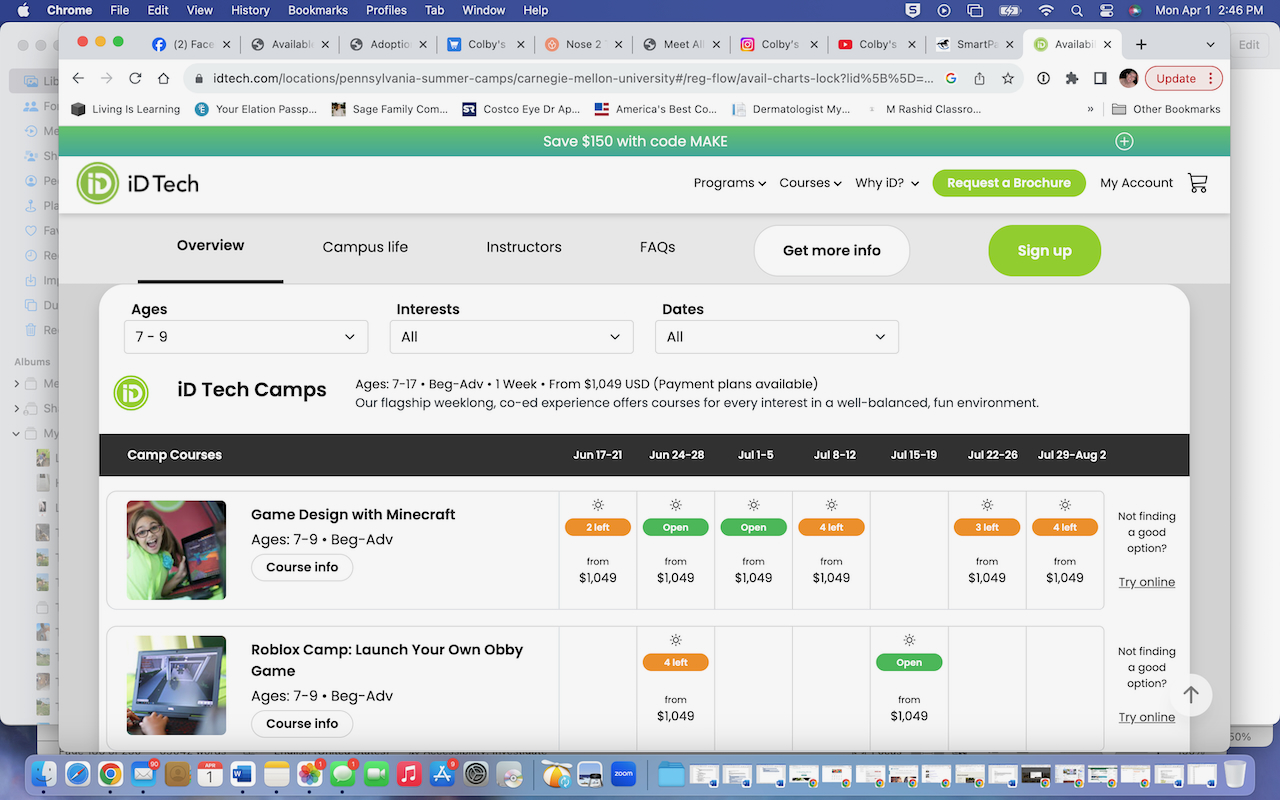This screenshot has width=1280, height=800.
Task: Open the shopping cart icon
Action: click(x=1197, y=183)
